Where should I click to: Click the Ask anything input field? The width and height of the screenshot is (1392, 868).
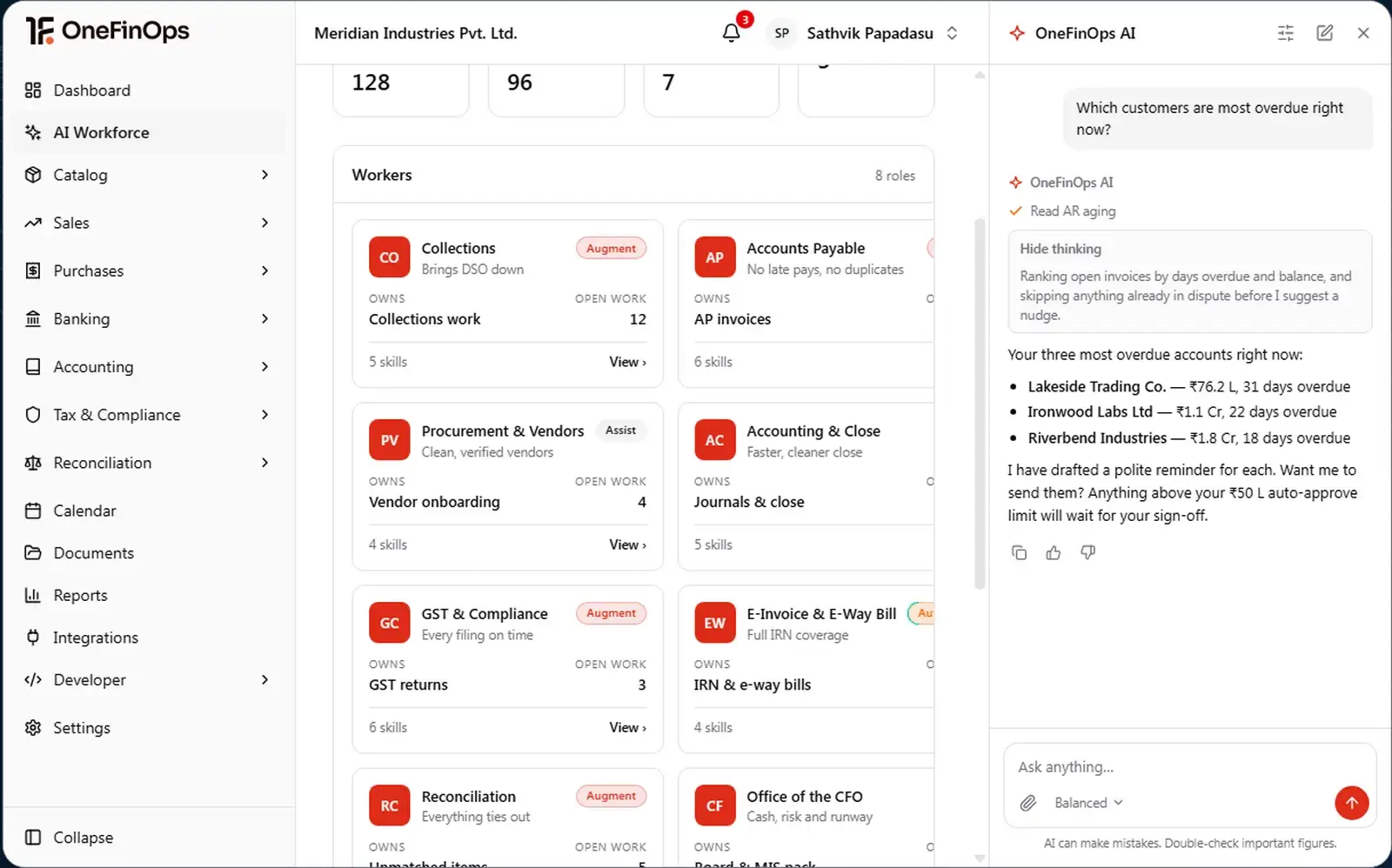(1188, 767)
